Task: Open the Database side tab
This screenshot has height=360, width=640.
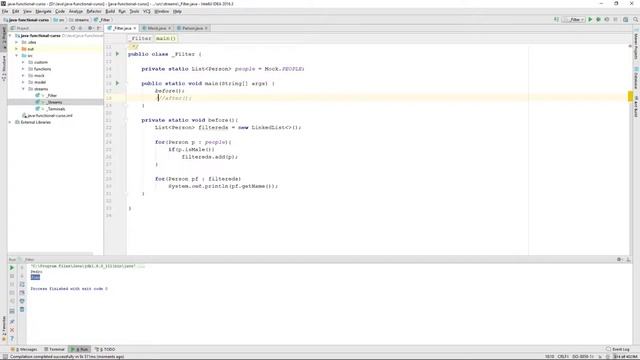Action: [636, 78]
